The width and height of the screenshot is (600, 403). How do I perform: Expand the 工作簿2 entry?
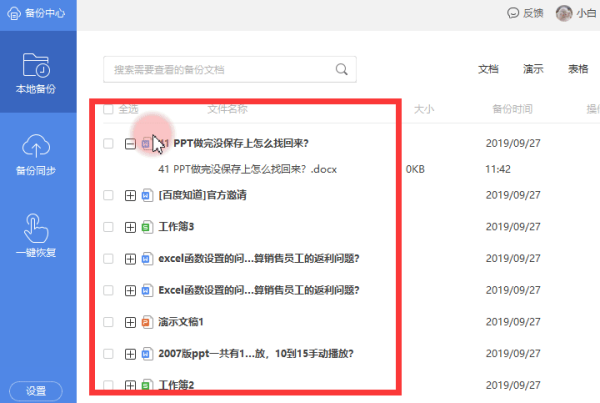(130, 385)
